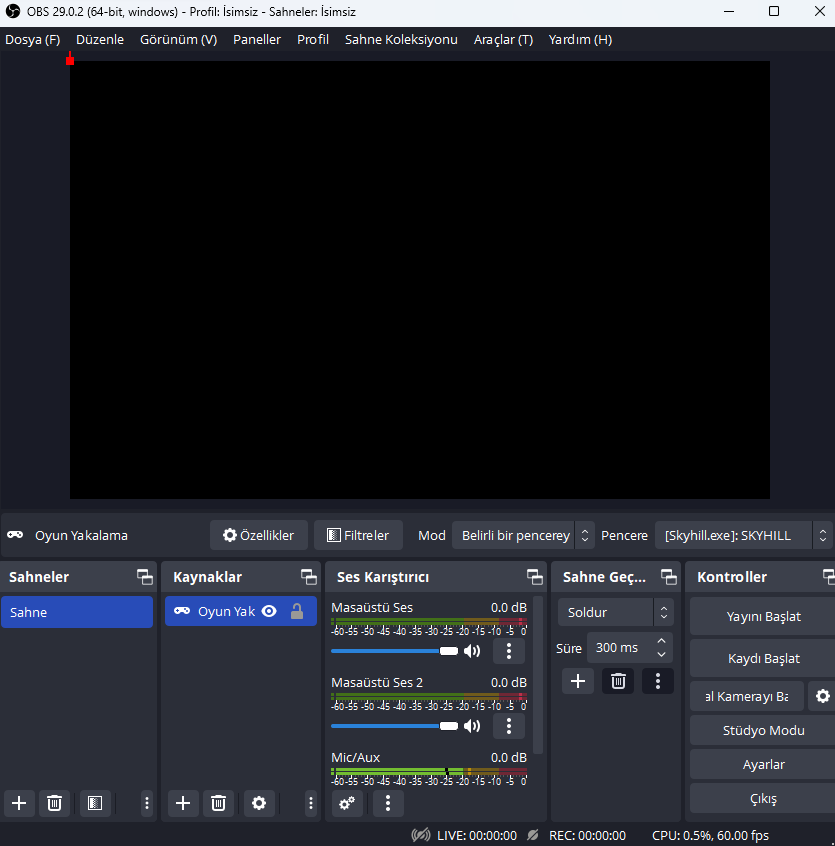The image size is (835, 846).
Task: Open the Sahne Koleksiyonu menu
Action: point(401,39)
